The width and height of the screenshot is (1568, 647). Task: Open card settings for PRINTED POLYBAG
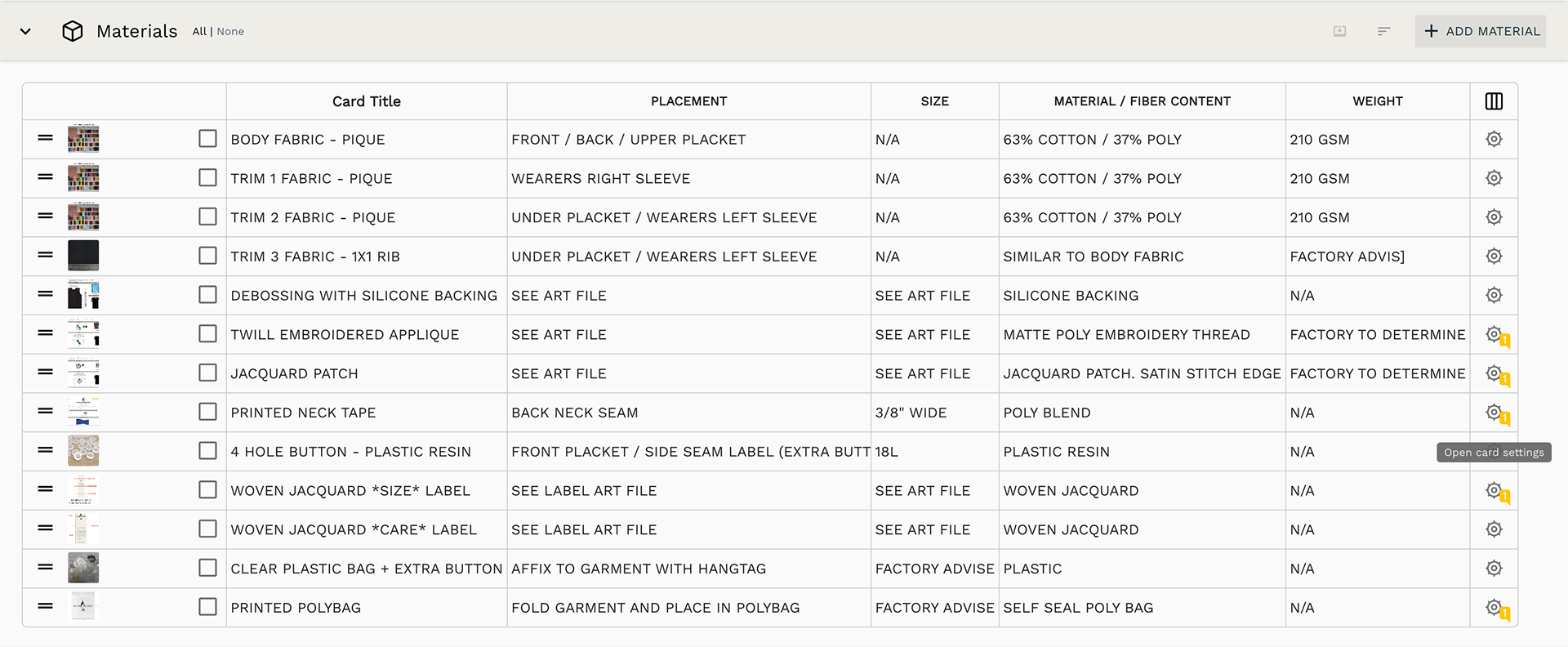(x=1494, y=607)
